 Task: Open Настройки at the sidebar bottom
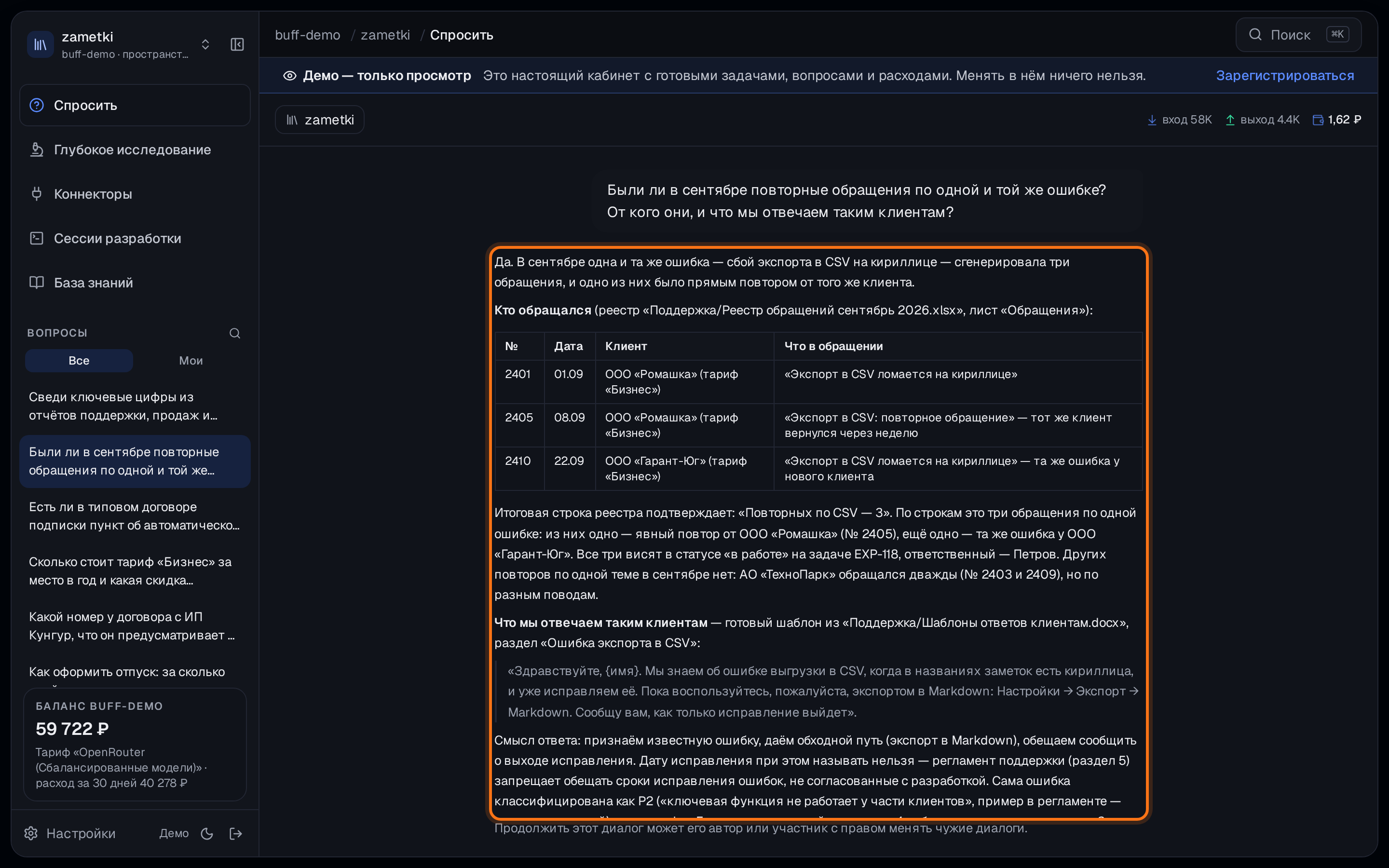point(70,833)
